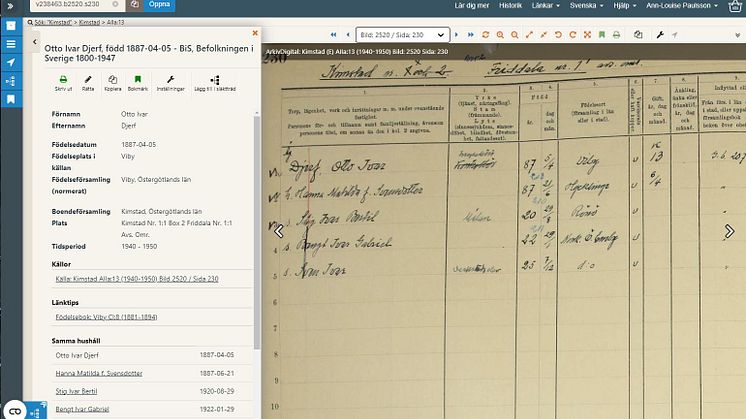The width and height of the screenshot is (746, 419).
Task: Show the previous page with the image's left chevron
Action: click(x=279, y=232)
